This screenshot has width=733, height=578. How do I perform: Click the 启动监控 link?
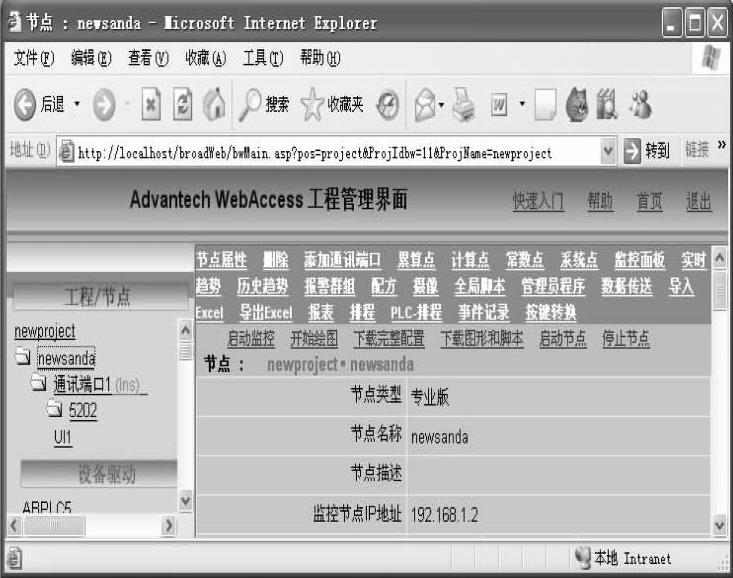pos(251,338)
